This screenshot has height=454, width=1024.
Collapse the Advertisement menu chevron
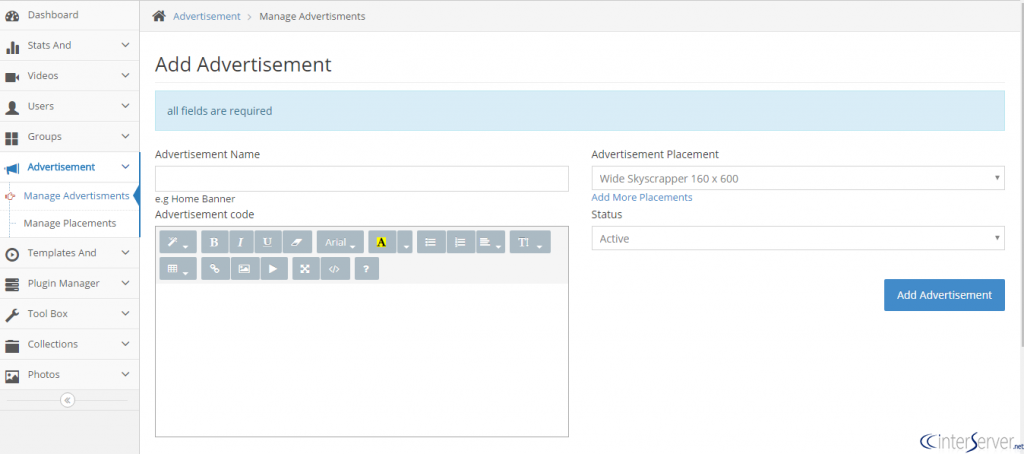pyautogui.click(x=125, y=167)
